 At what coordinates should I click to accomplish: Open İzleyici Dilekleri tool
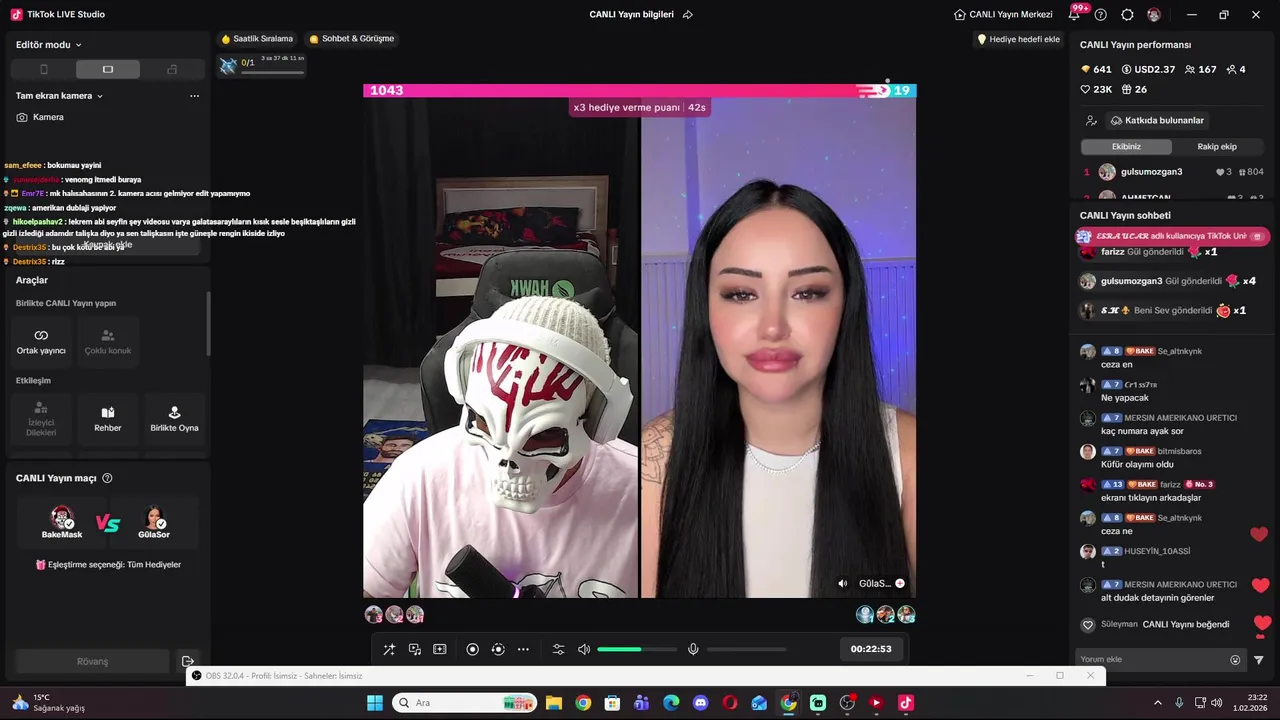41,419
